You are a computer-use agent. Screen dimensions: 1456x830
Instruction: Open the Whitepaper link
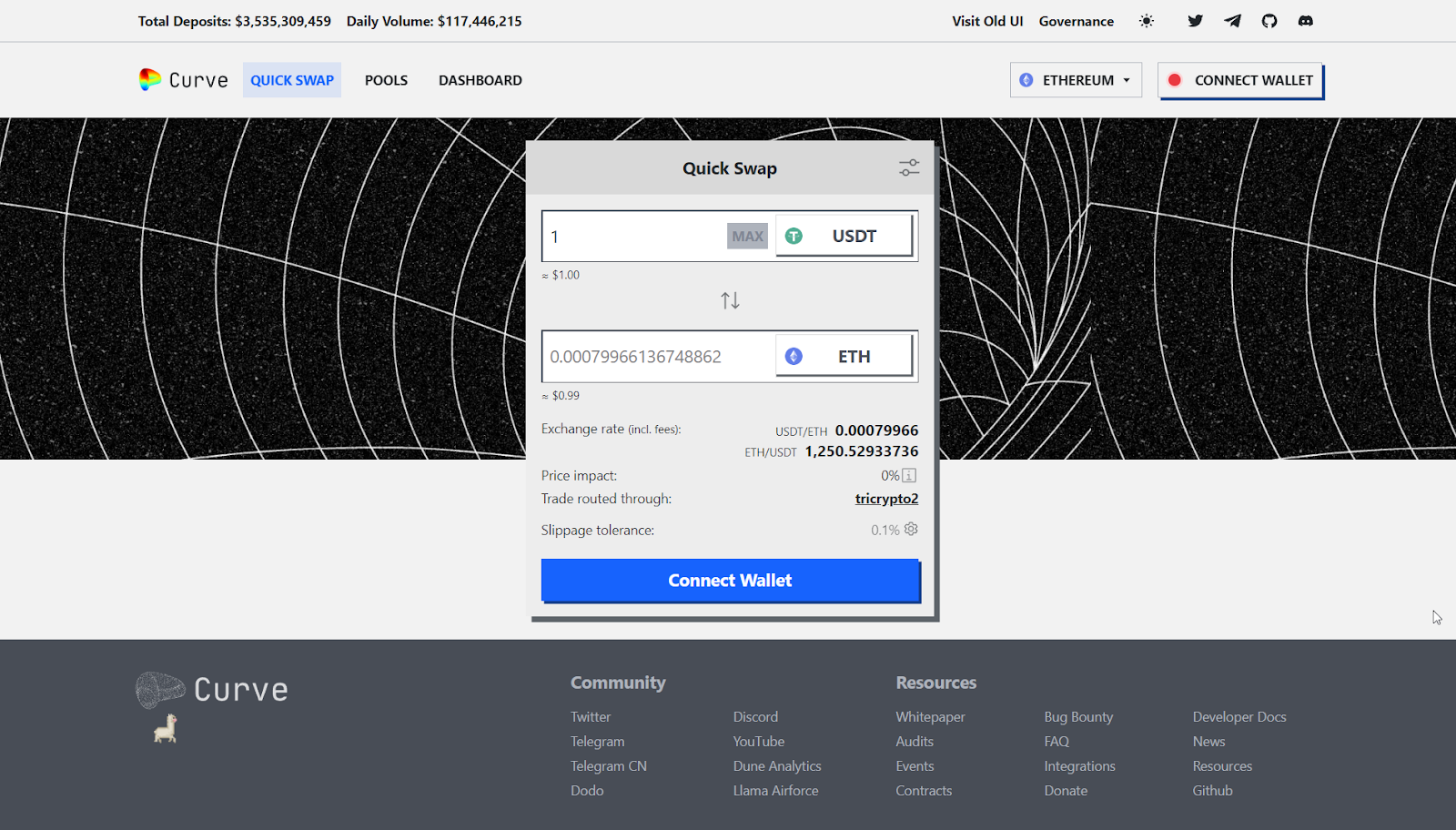tap(930, 717)
